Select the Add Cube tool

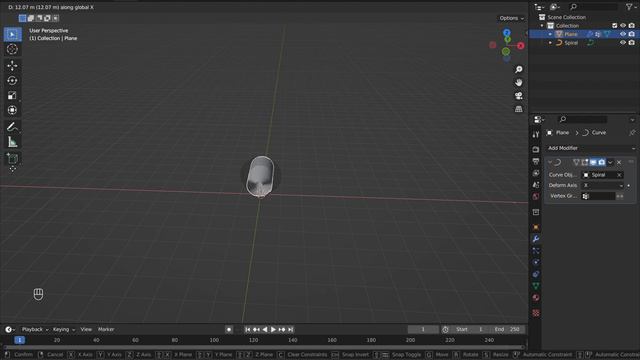coord(12,158)
